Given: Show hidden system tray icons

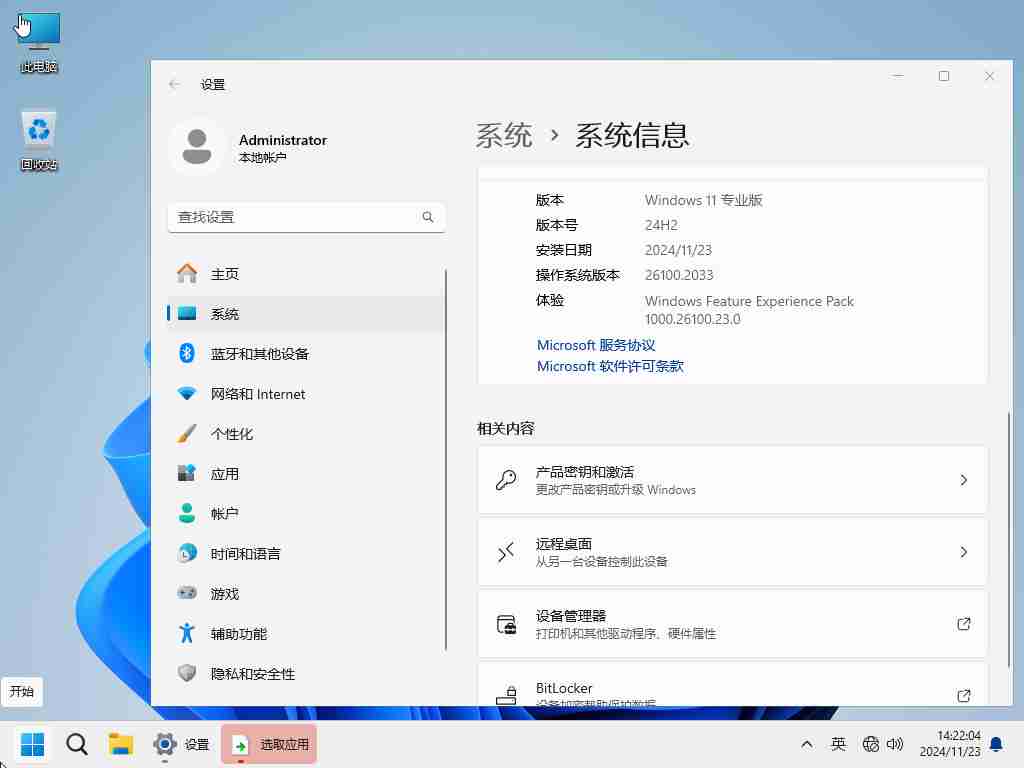Looking at the screenshot, I should coord(806,744).
